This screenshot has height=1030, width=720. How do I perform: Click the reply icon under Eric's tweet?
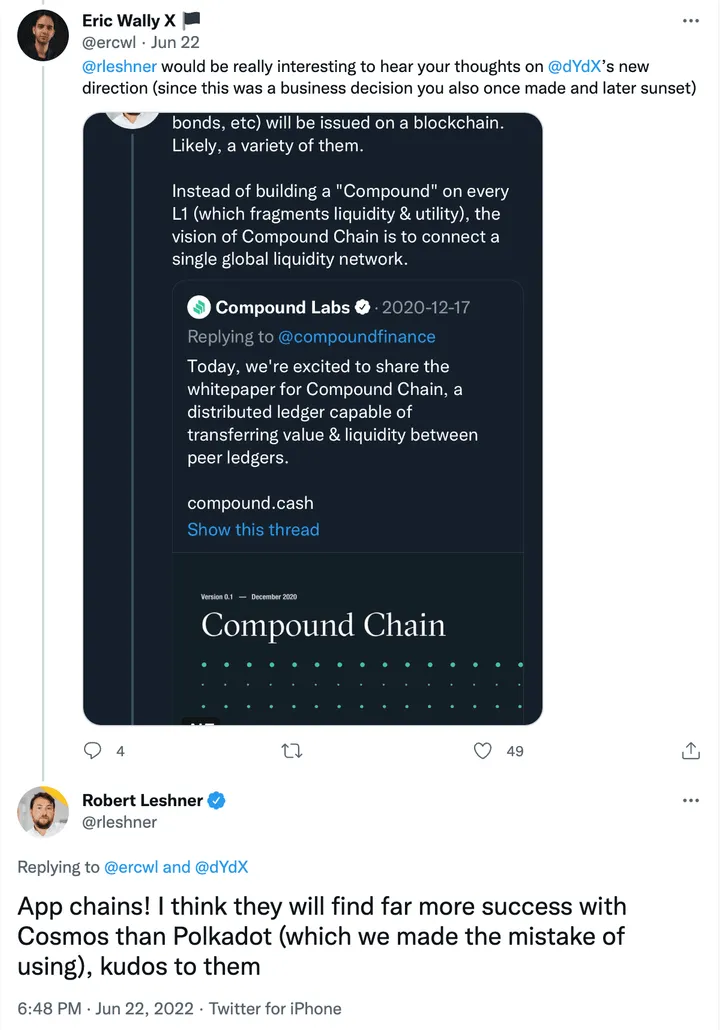(93, 750)
